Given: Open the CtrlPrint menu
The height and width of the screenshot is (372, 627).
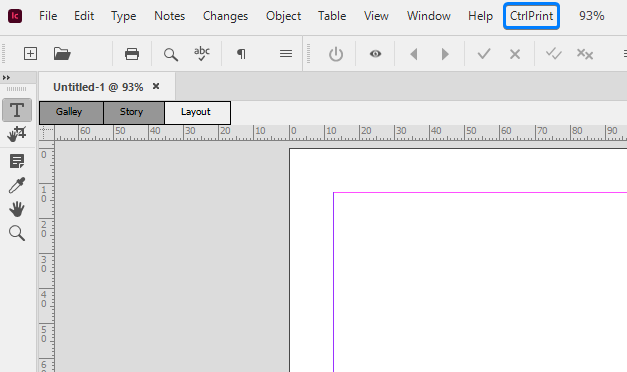Looking at the screenshot, I should [531, 16].
